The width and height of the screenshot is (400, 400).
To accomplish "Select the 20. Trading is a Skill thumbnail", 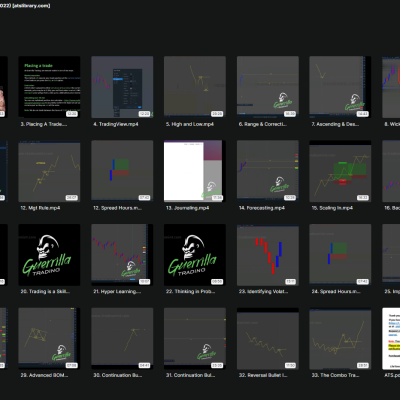I will click(x=49, y=255).
